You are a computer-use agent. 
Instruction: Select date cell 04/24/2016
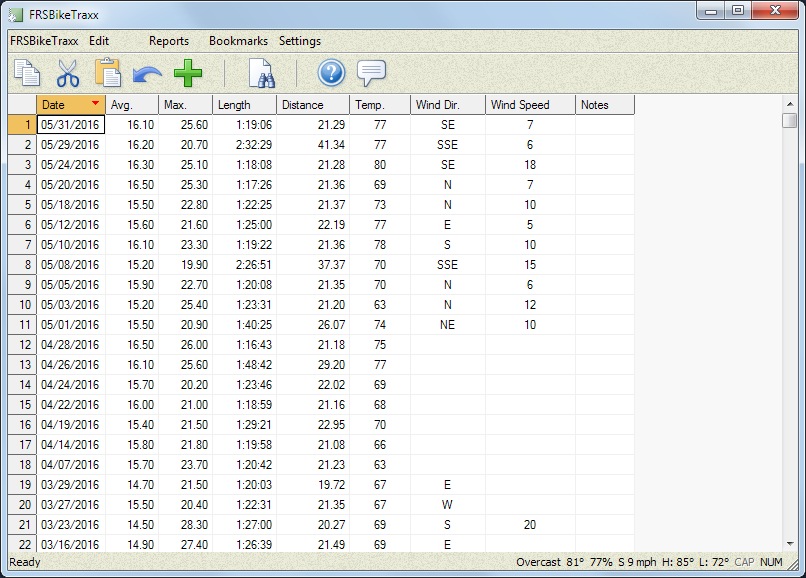(71, 385)
